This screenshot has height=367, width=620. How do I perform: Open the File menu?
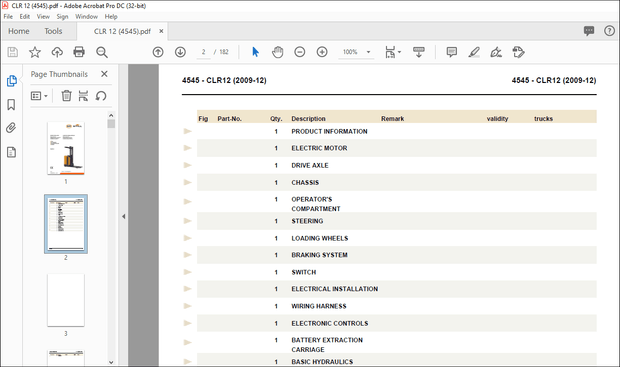point(8,17)
